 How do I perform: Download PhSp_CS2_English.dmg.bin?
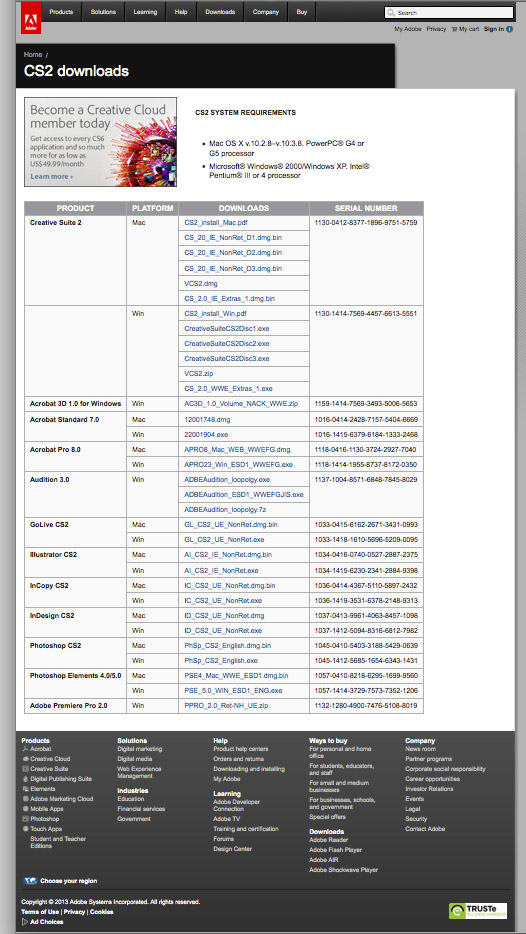pos(228,646)
